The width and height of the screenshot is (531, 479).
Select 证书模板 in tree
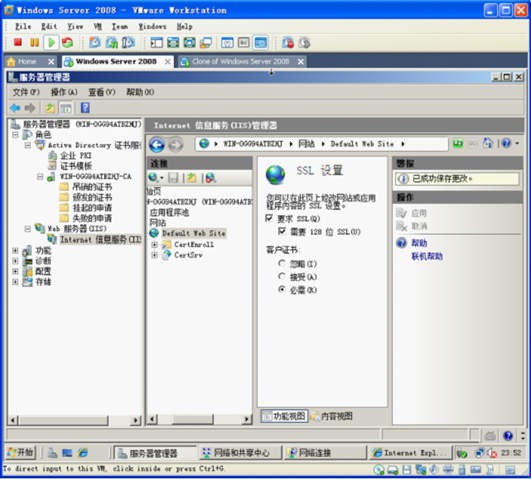(70, 166)
